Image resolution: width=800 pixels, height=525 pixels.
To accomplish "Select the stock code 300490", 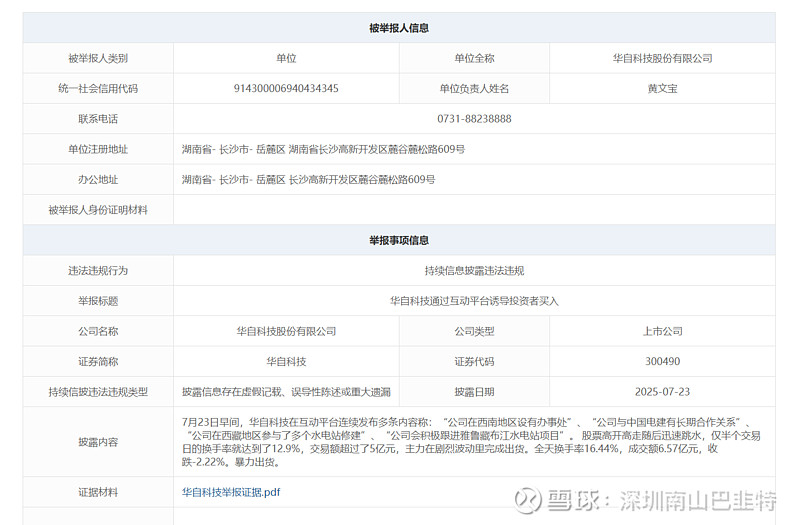I will pos(663,362).
